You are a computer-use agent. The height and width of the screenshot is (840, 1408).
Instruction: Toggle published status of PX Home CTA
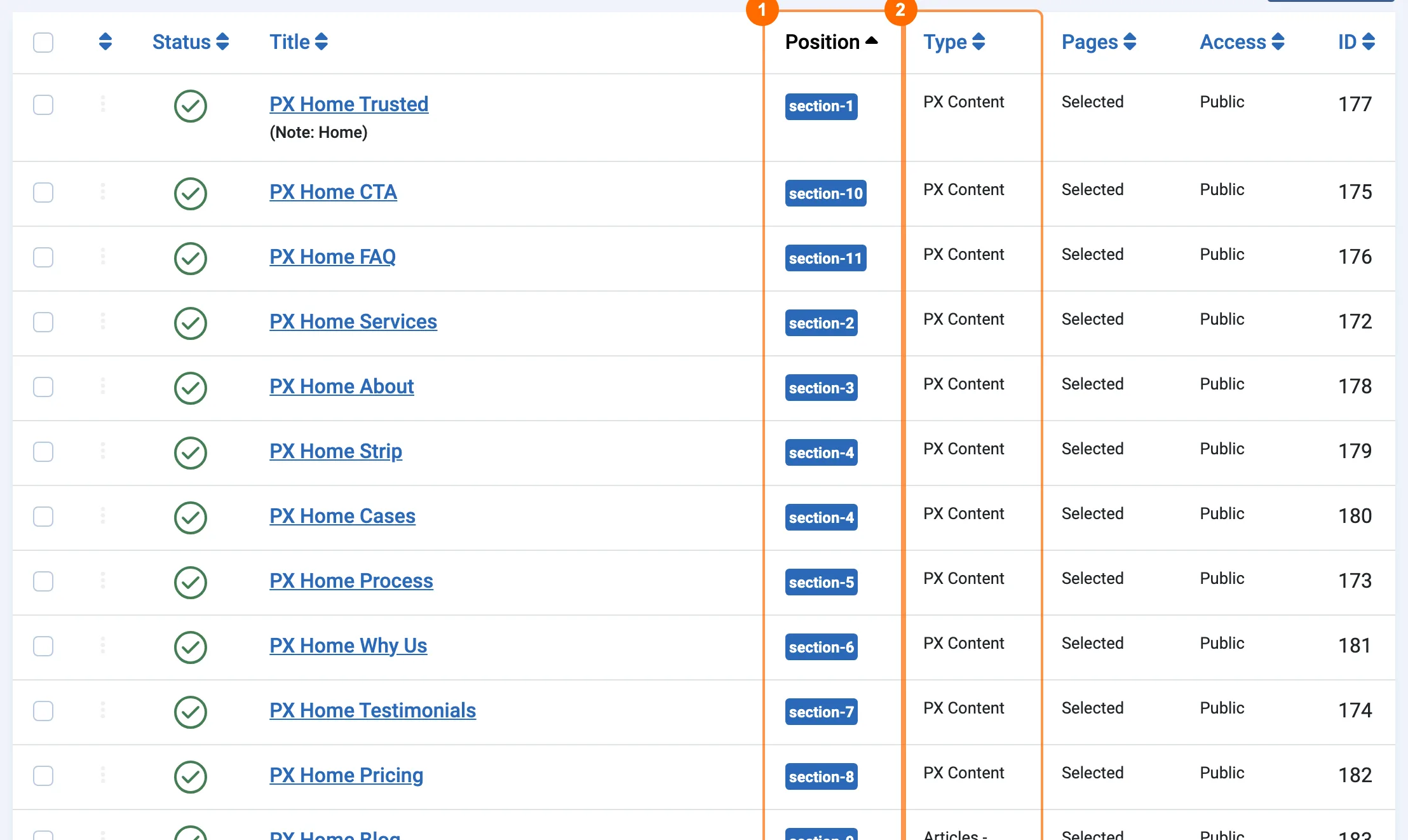[x=191, y=194]
